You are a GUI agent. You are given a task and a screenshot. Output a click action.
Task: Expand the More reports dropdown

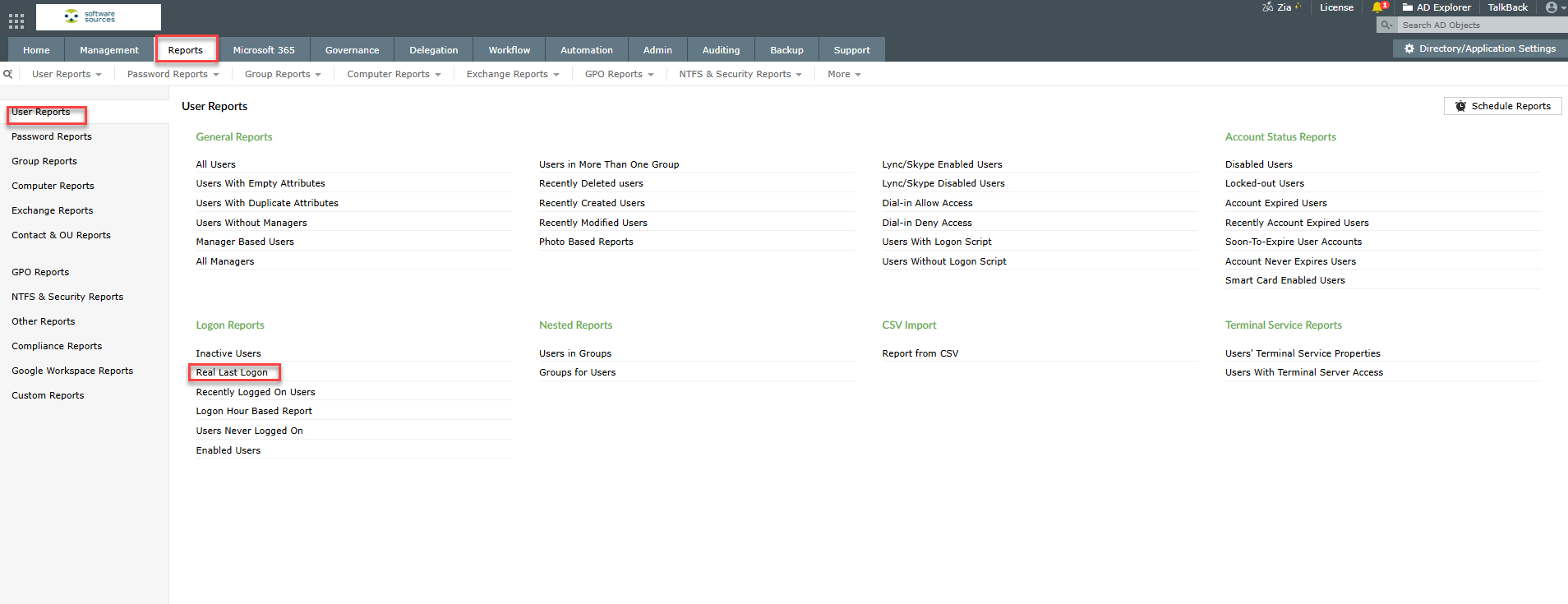click(844, 74)
